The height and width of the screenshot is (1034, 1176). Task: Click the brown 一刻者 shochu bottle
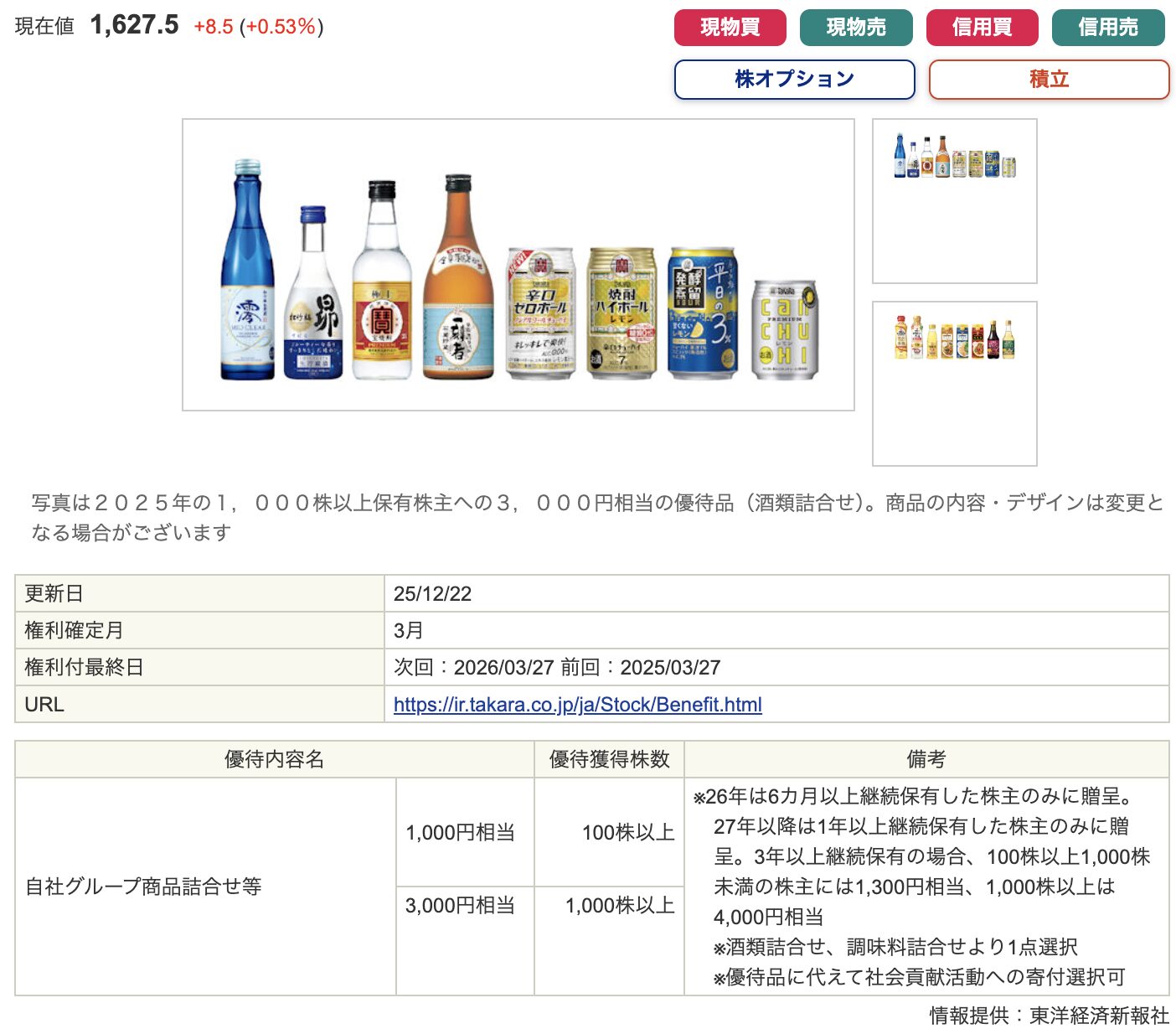(x=457, y=281)
